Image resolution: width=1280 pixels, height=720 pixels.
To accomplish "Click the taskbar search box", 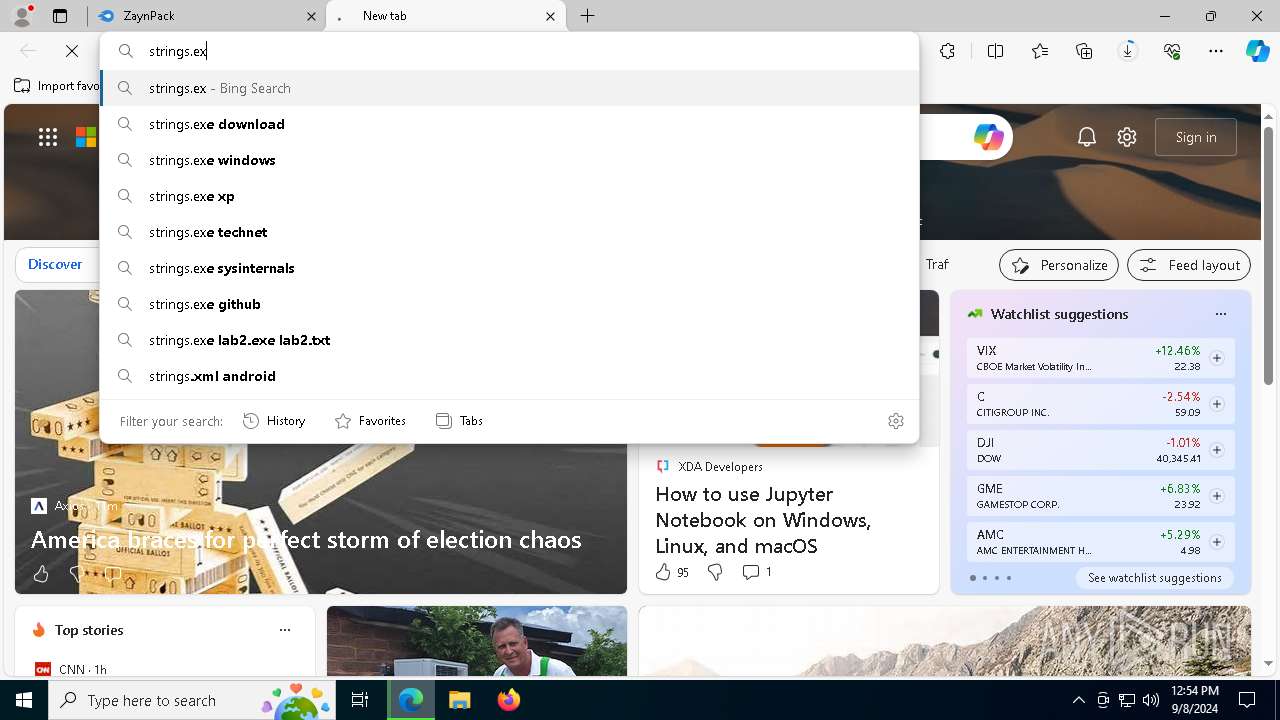I will [x=194, y=700].
